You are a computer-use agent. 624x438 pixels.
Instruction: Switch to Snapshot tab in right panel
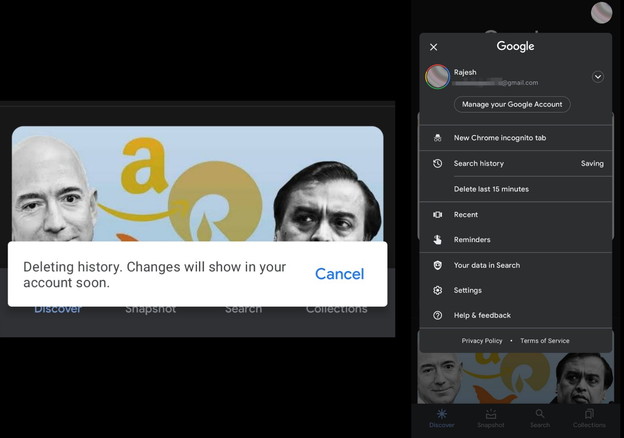490,418
